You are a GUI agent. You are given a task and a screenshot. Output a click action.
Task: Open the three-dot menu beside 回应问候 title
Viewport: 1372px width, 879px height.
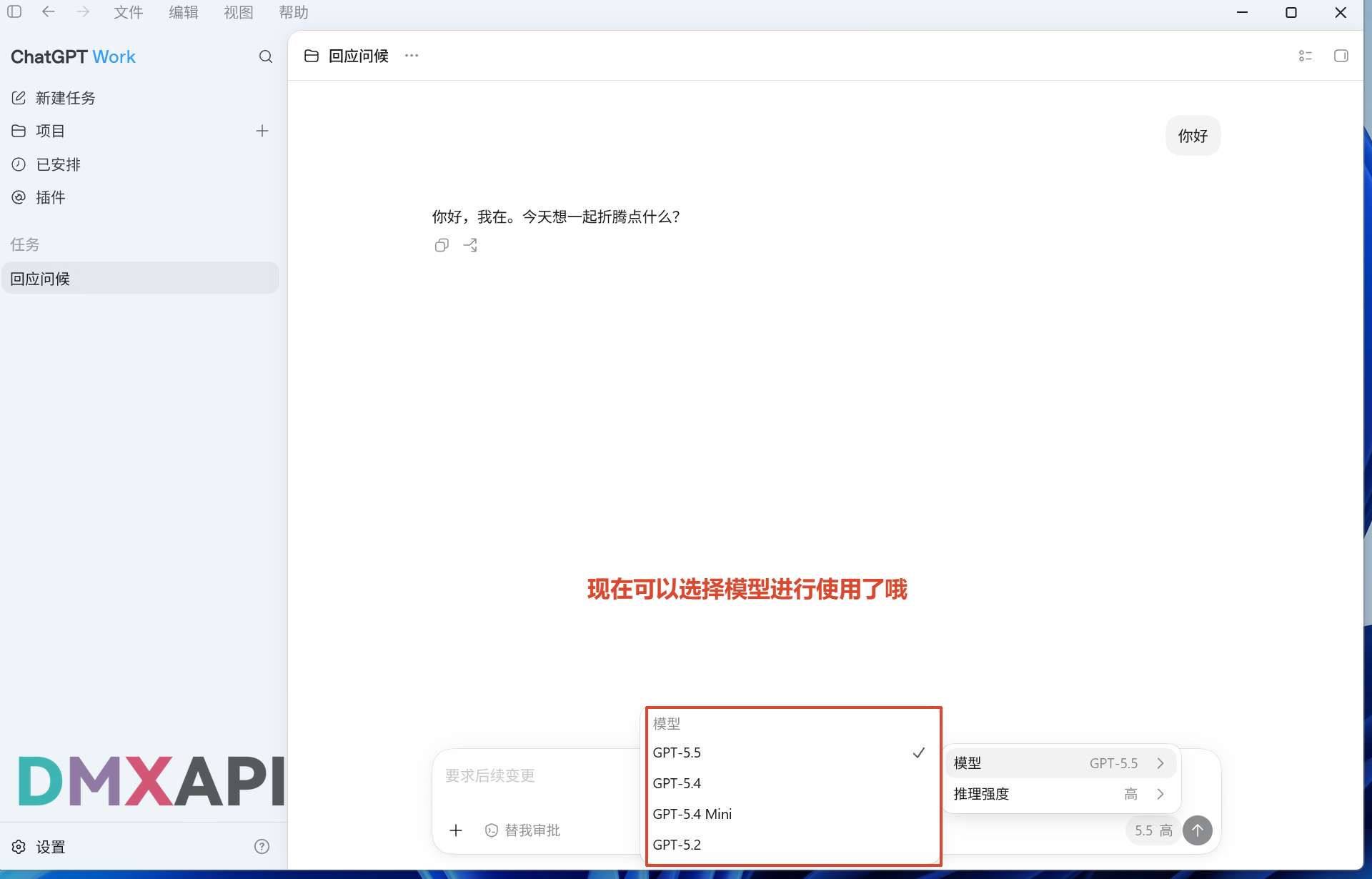pos(412,56)
